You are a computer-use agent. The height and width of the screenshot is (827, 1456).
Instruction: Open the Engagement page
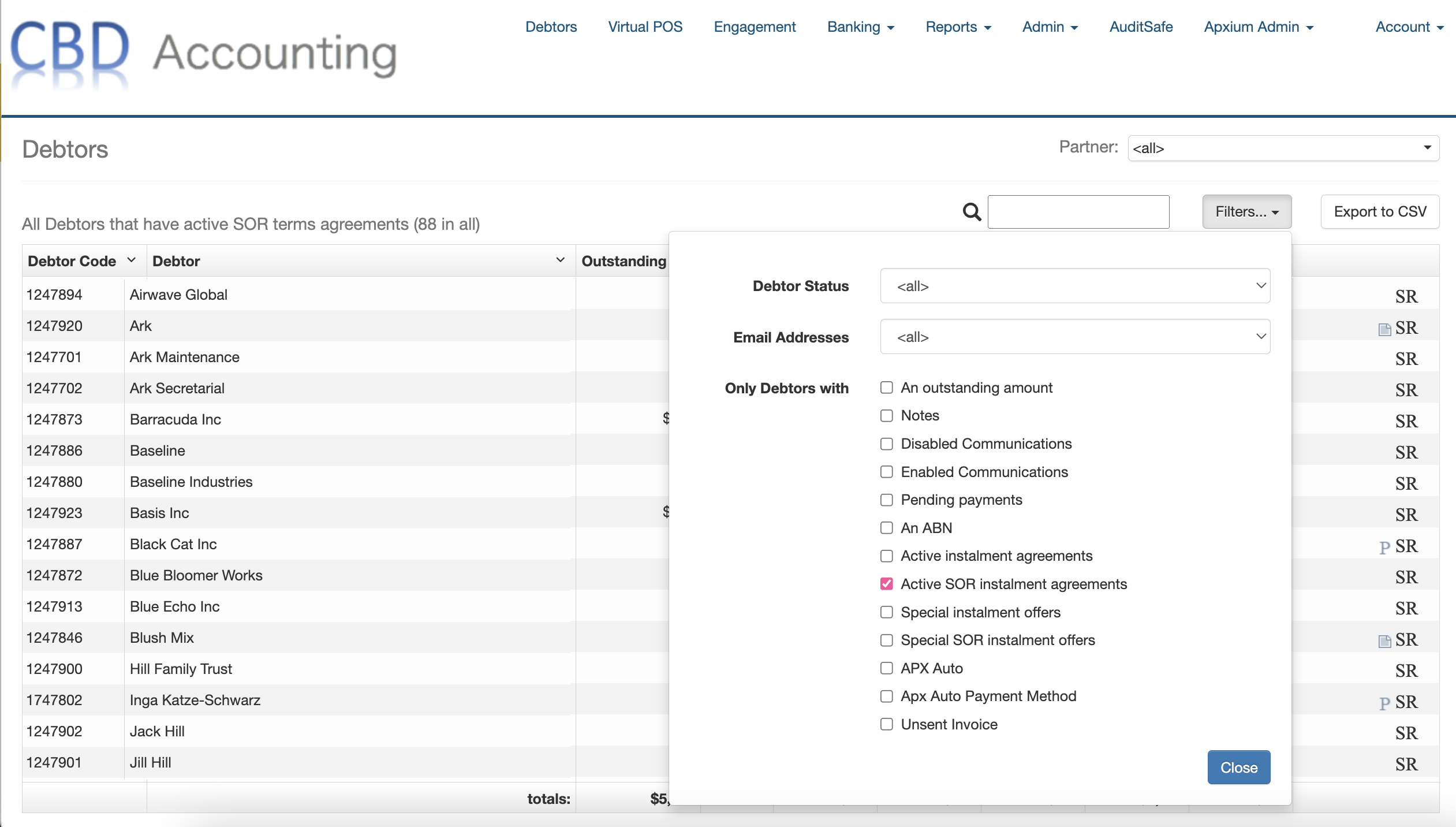click(755, 27)
